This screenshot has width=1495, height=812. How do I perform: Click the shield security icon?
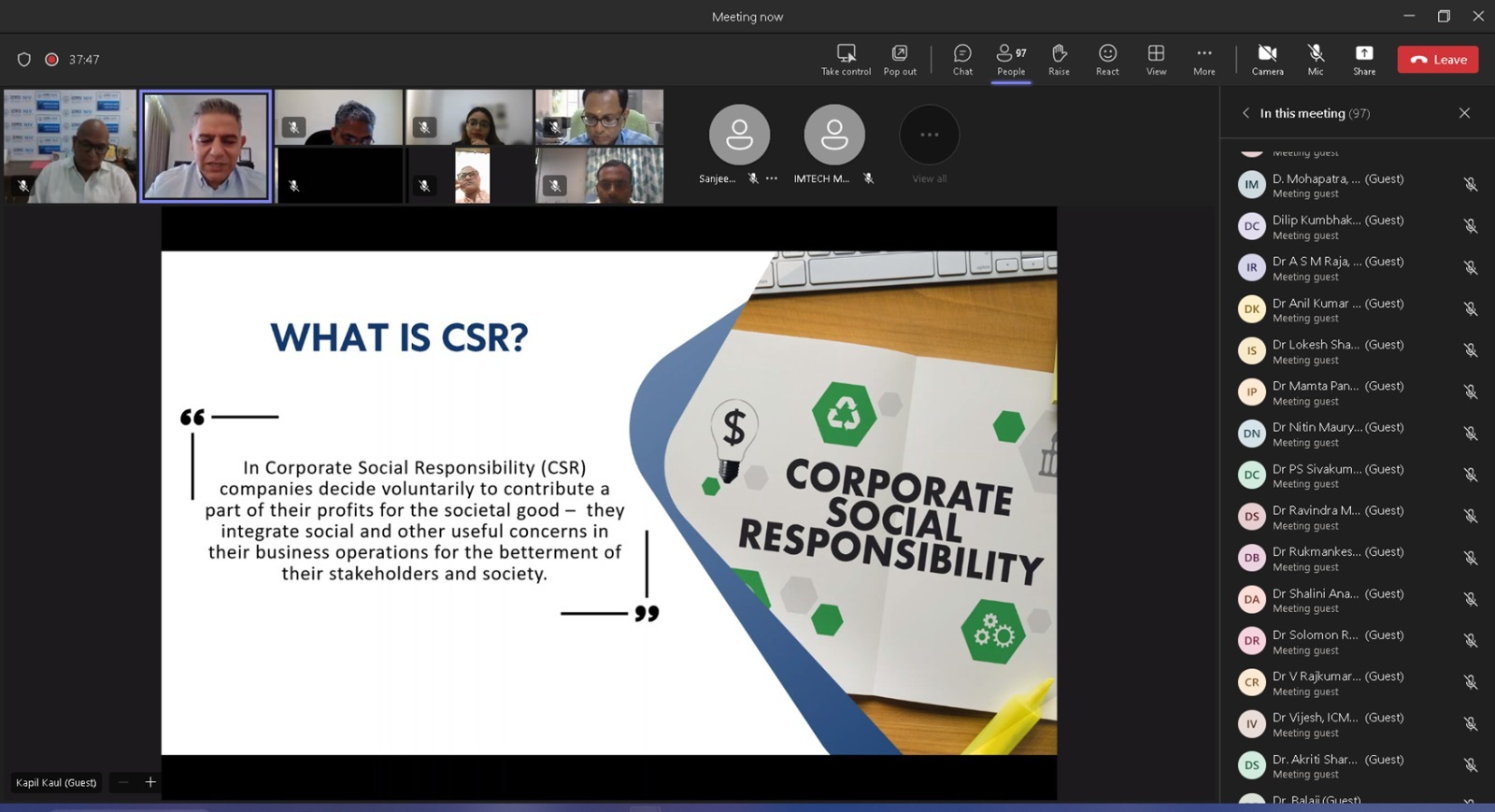24,60
